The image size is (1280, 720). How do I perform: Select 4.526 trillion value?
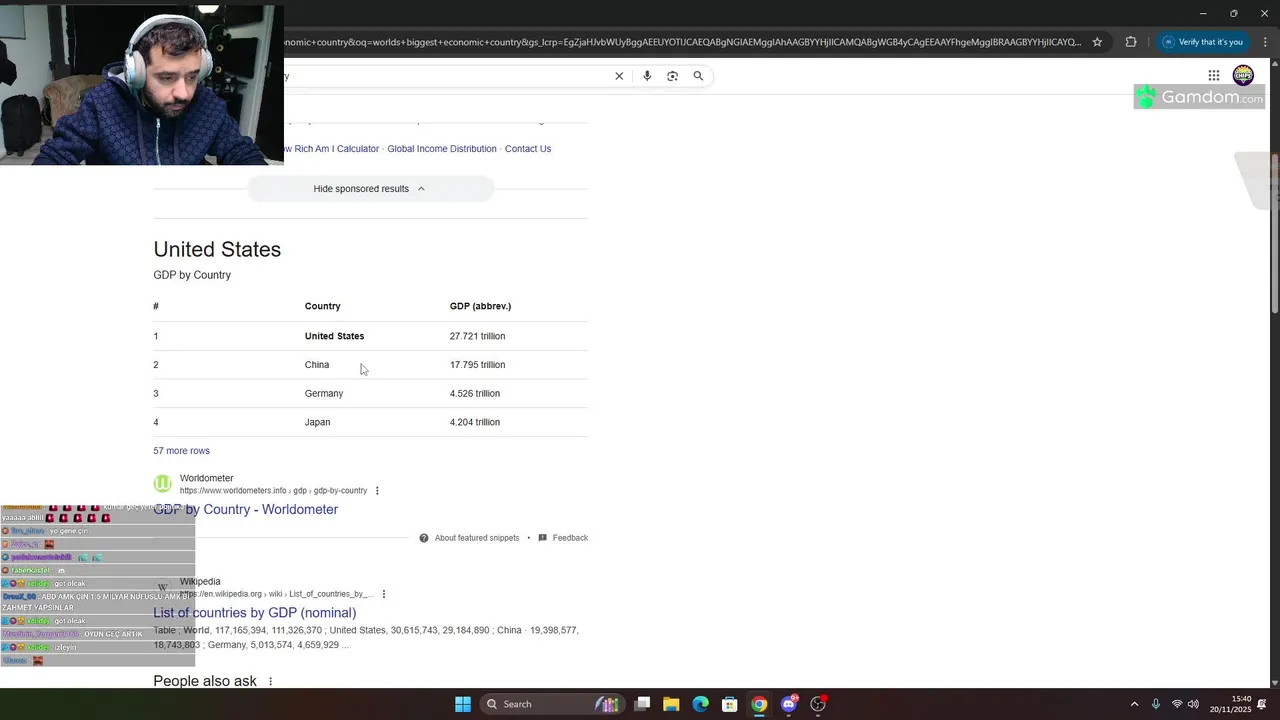pyautogui.click(x=475, y=394)
